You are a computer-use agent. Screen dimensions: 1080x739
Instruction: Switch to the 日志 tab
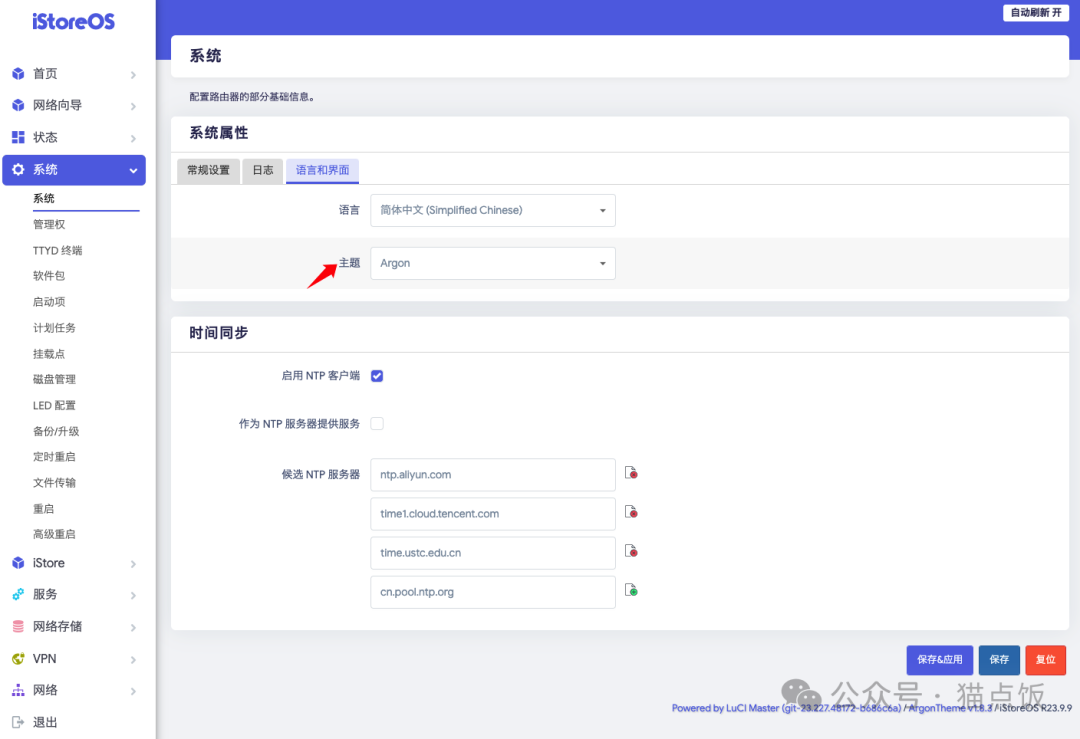(x=262, y=170)
